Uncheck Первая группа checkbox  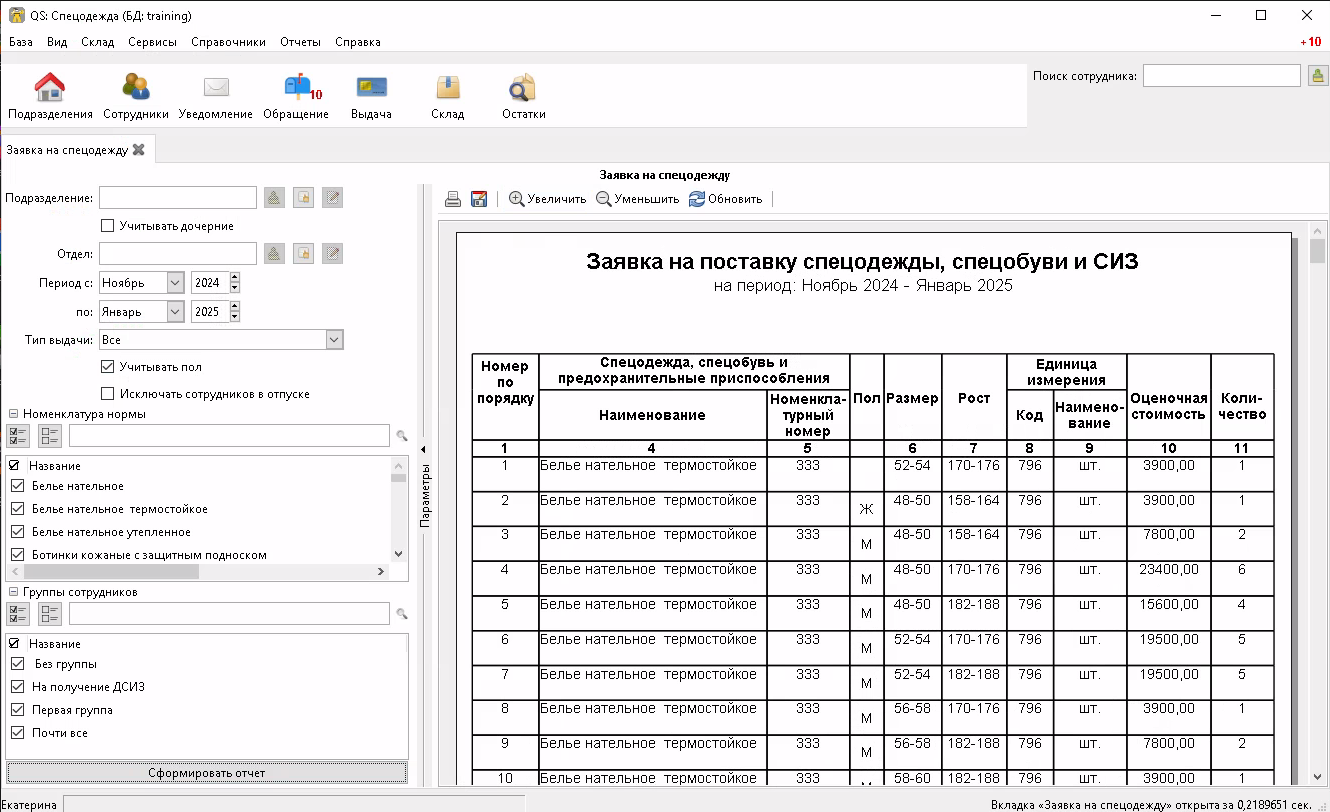click(17, 710)
